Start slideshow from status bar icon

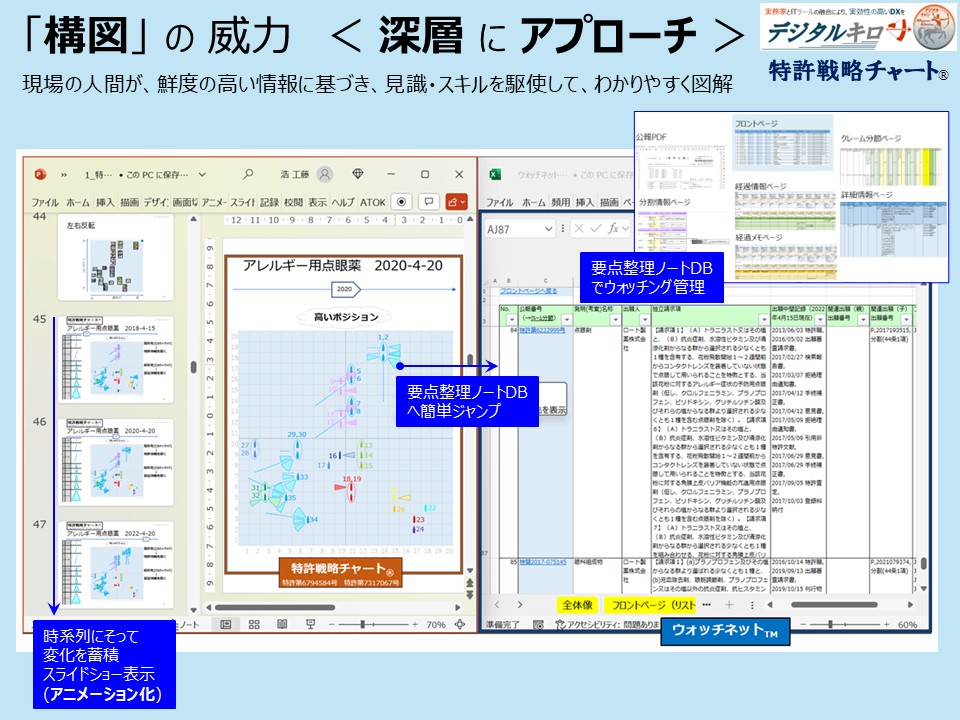tap(310, 624)
